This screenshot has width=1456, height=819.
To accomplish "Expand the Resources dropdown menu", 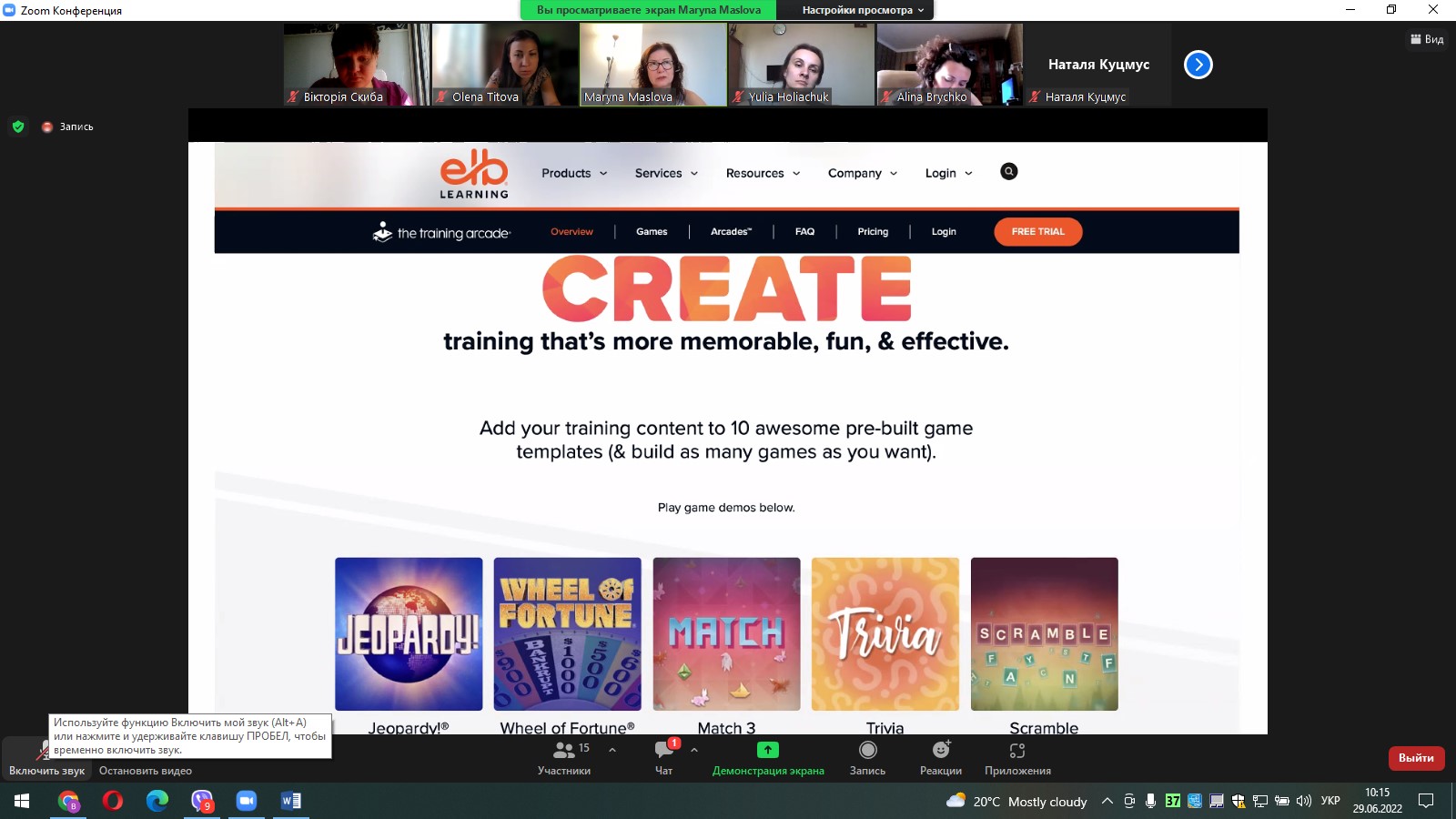I will [763, 173].
